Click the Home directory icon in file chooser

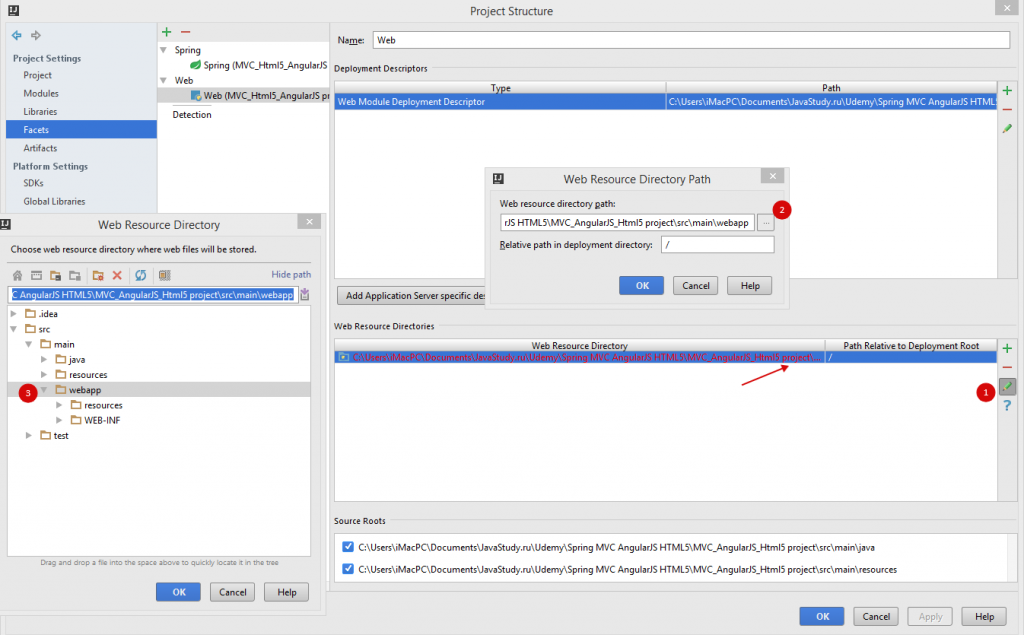click(x=17, y=275)
